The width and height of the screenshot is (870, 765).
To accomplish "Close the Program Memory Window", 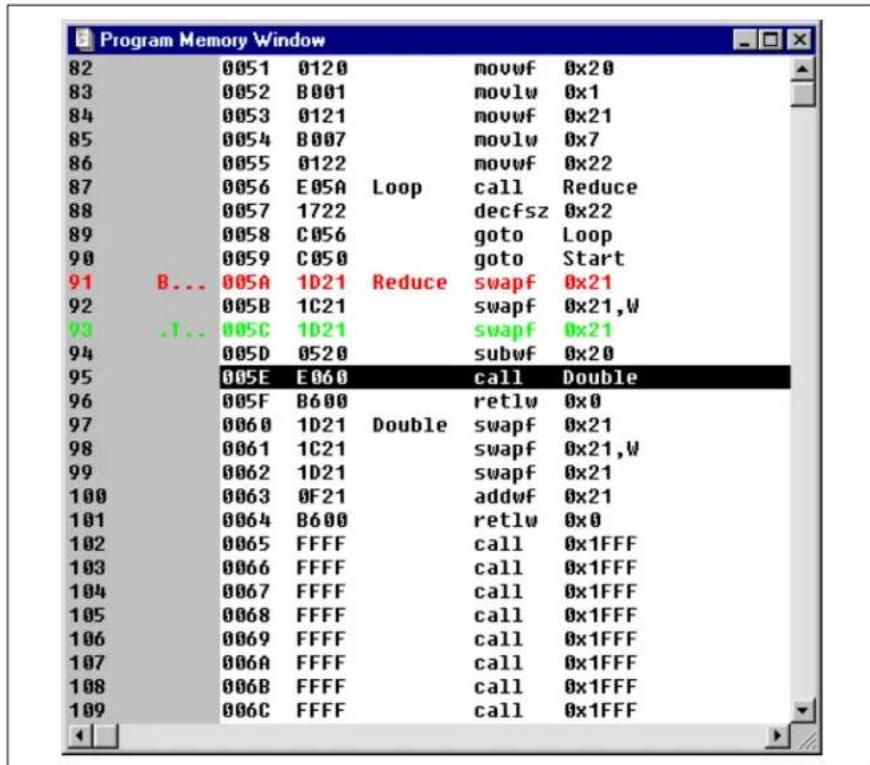I will pos(800,40).
